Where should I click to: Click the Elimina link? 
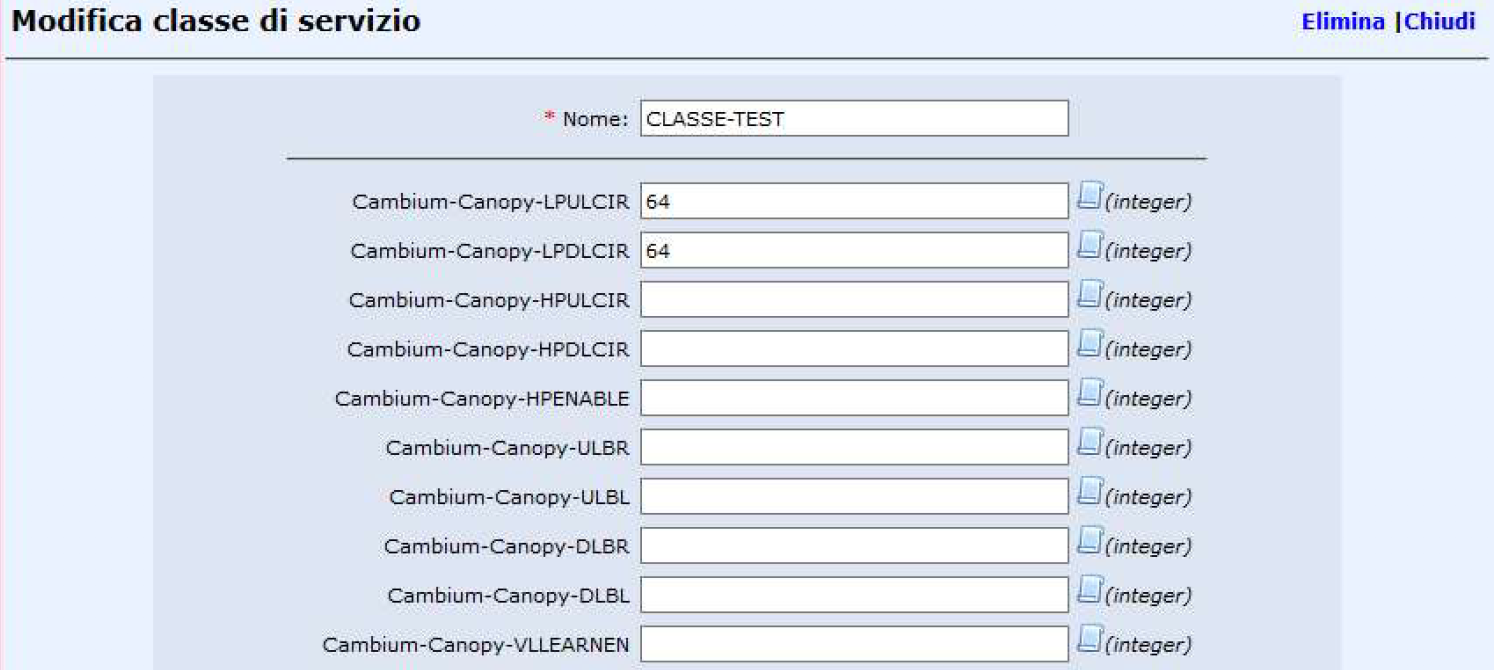click(x=1342, y=22)
